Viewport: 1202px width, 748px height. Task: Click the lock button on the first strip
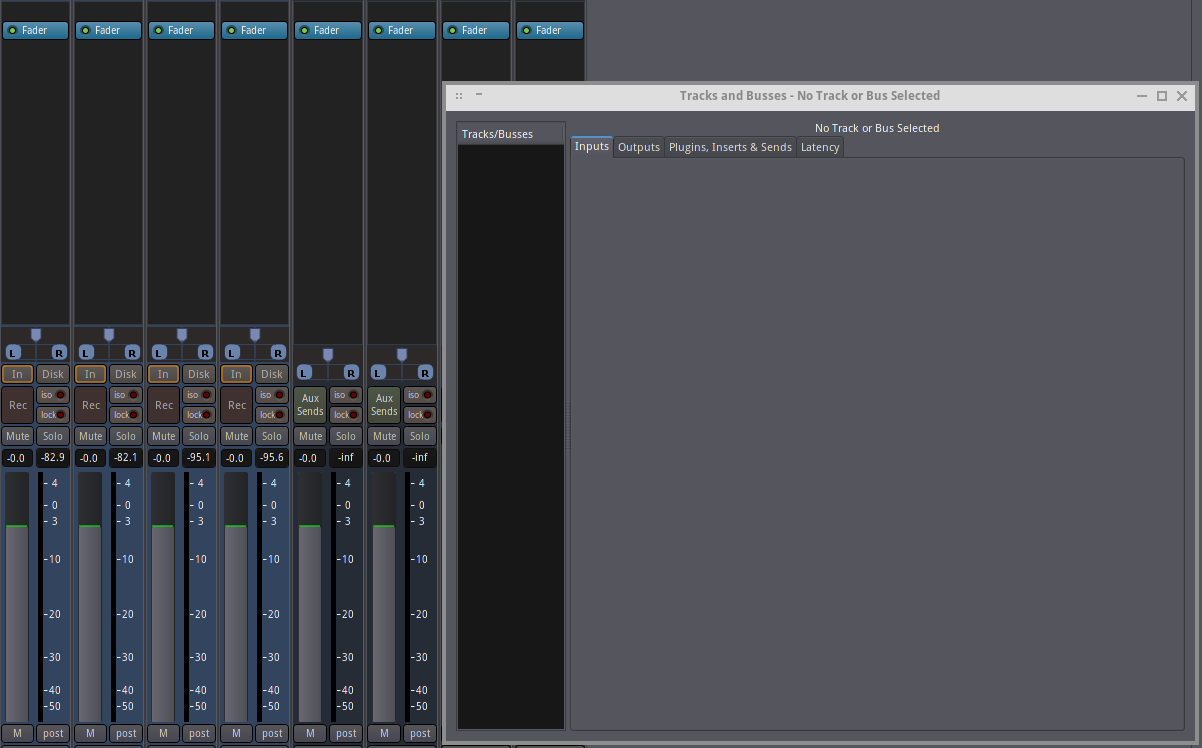pos(53,415)
